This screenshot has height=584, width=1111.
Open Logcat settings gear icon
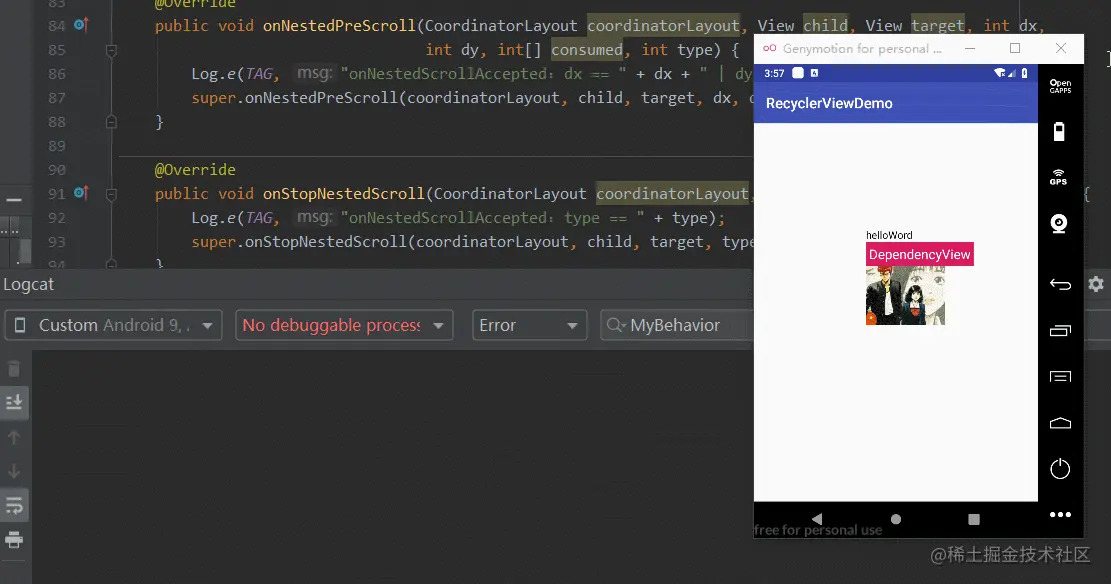(1096, 284)
